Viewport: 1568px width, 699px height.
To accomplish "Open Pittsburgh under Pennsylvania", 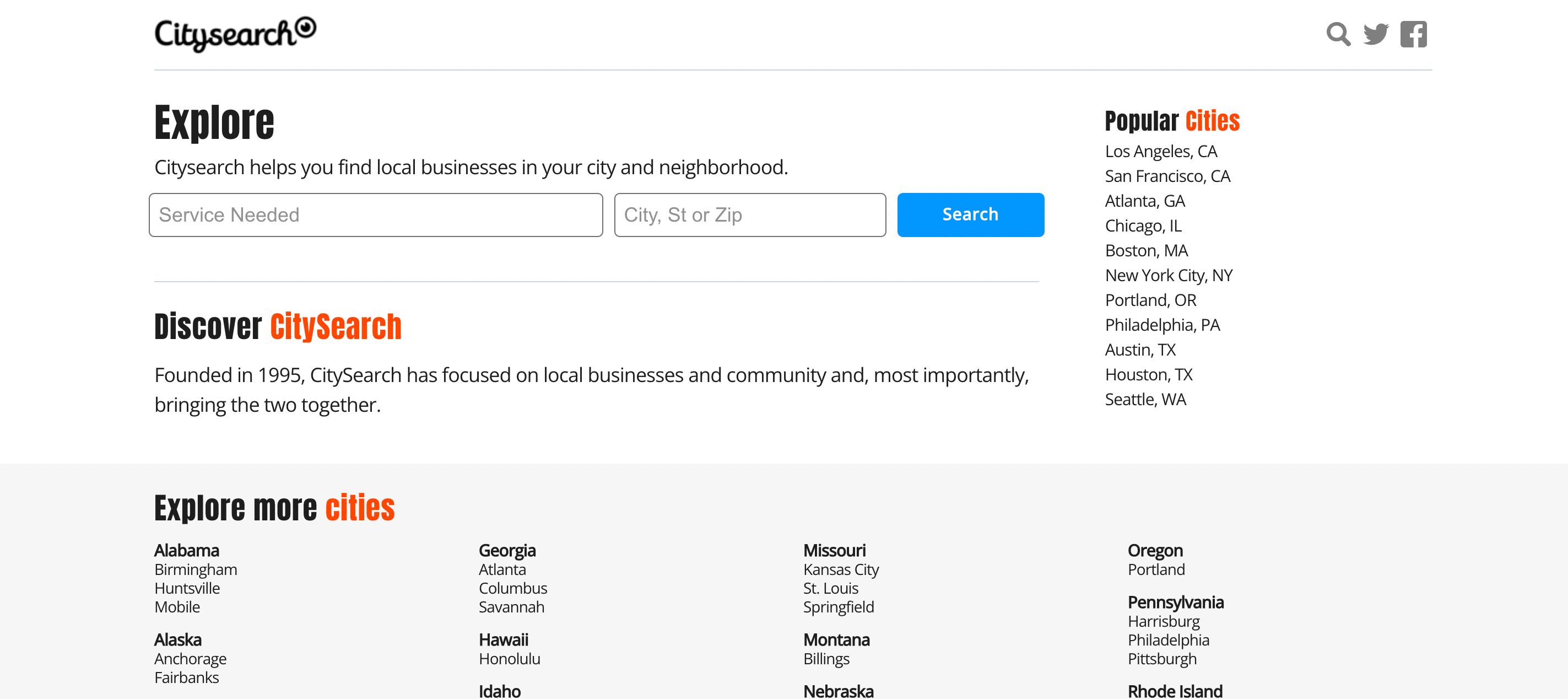I will [1162, 658].
